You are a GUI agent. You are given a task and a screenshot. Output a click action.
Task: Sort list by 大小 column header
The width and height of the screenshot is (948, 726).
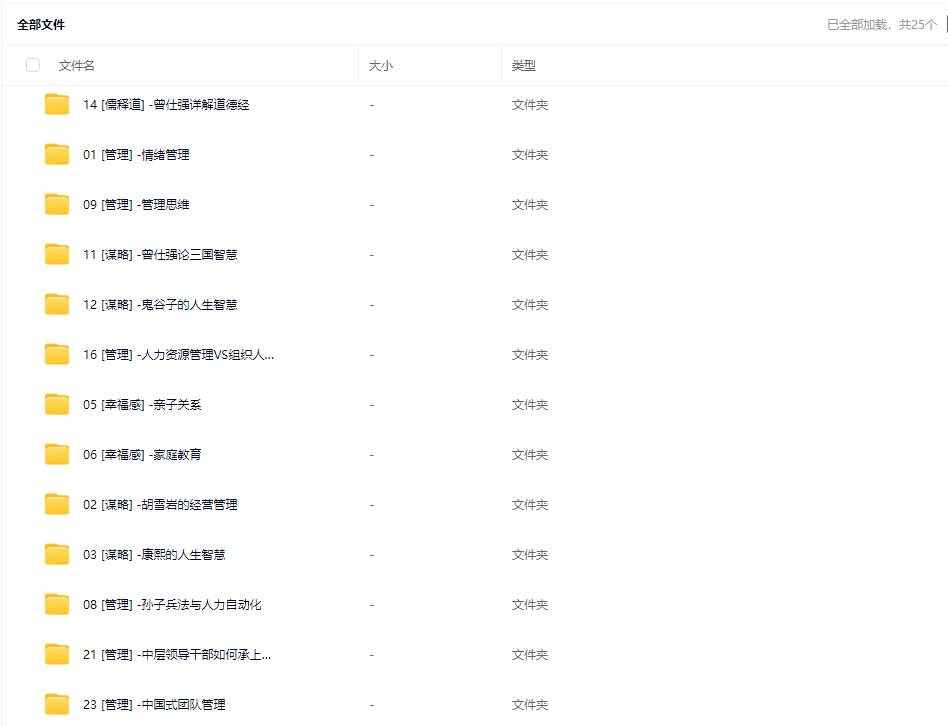[x=380, y=65]
